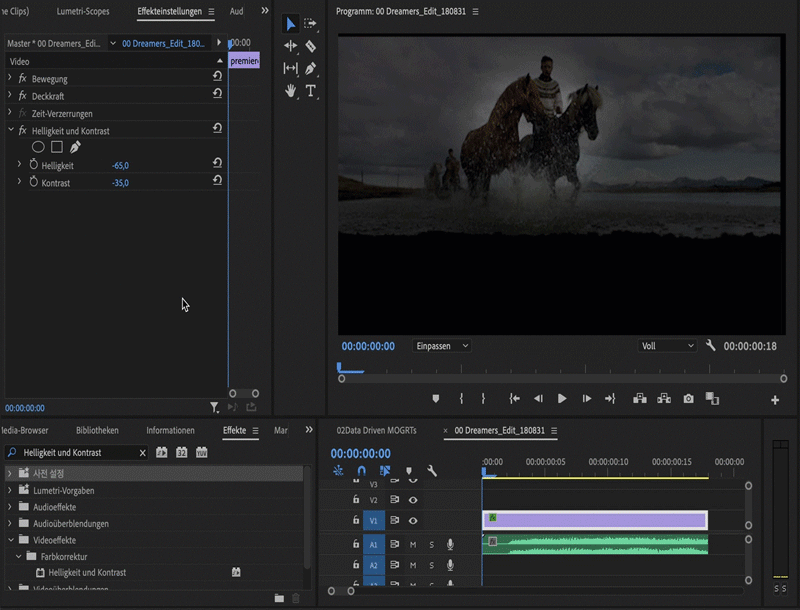Click the Helligkeit value -65,0
This screenshot has height=610, width=800.
pos(120,165)
